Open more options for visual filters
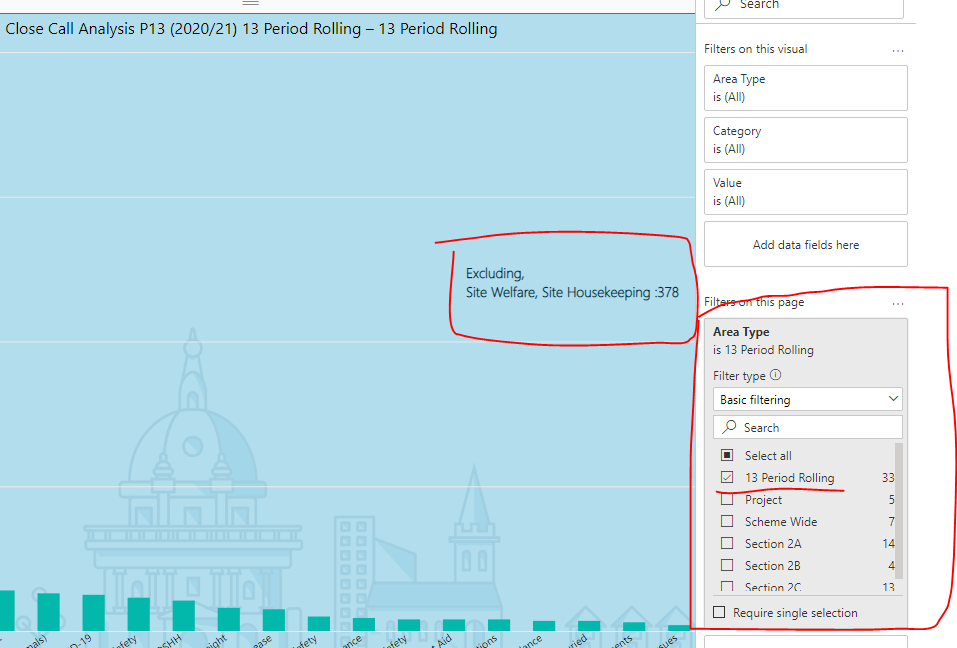Screen dimensions: 957x648 pos(897,51)
